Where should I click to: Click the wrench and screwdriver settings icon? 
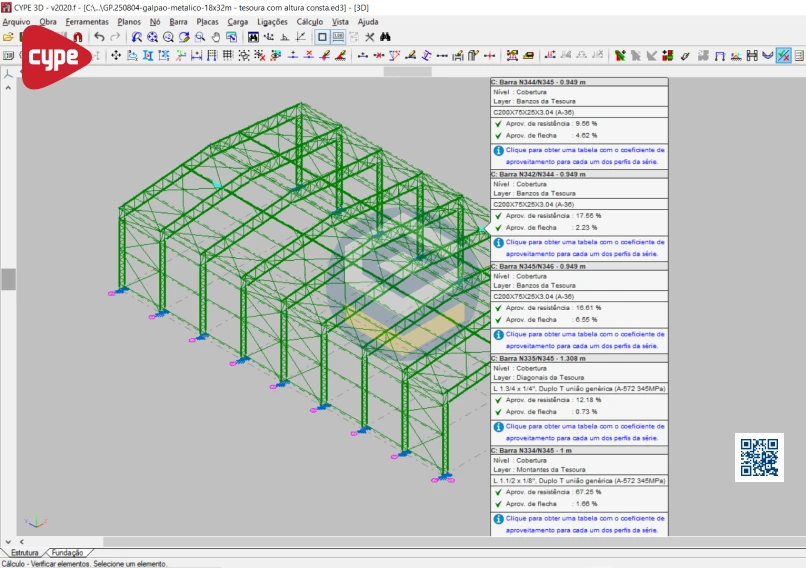(369, 37)
